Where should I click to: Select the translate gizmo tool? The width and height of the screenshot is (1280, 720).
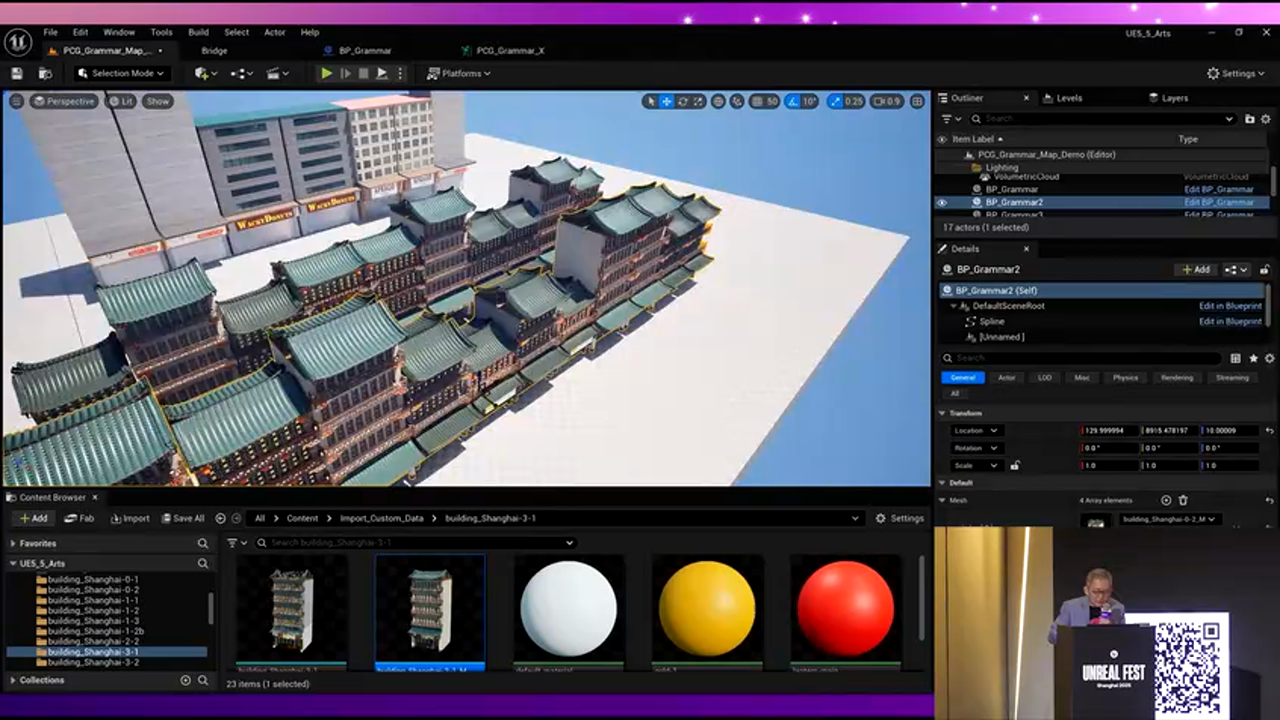(667, 101)
